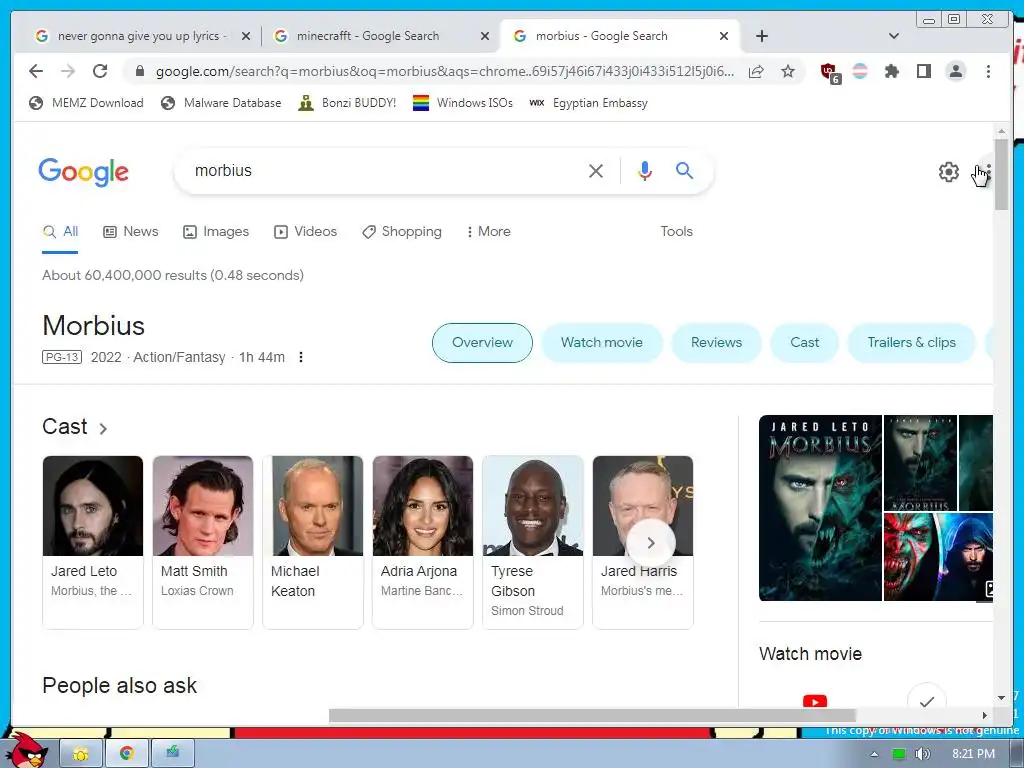Select the Shopping search filter
Image resolution: width=1024 pixels, height=768 pixels.
pos(402,232)
